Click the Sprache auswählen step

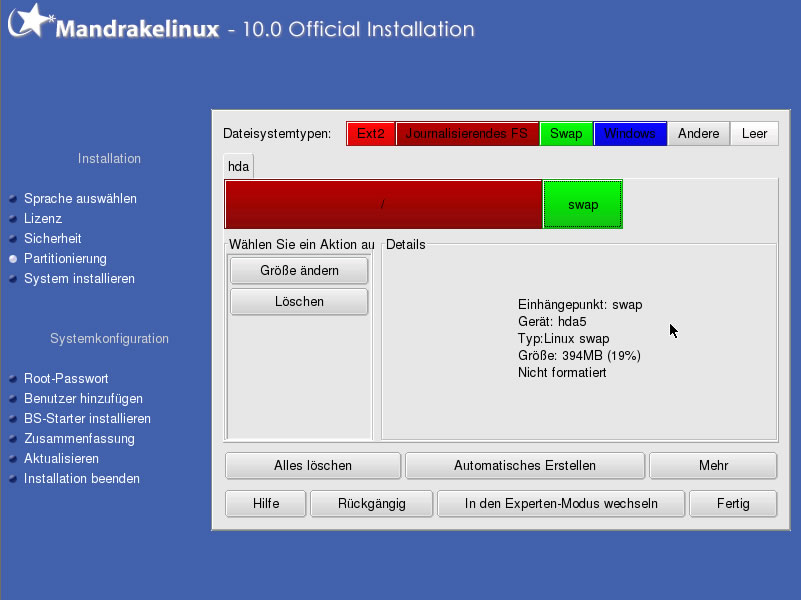80,199
